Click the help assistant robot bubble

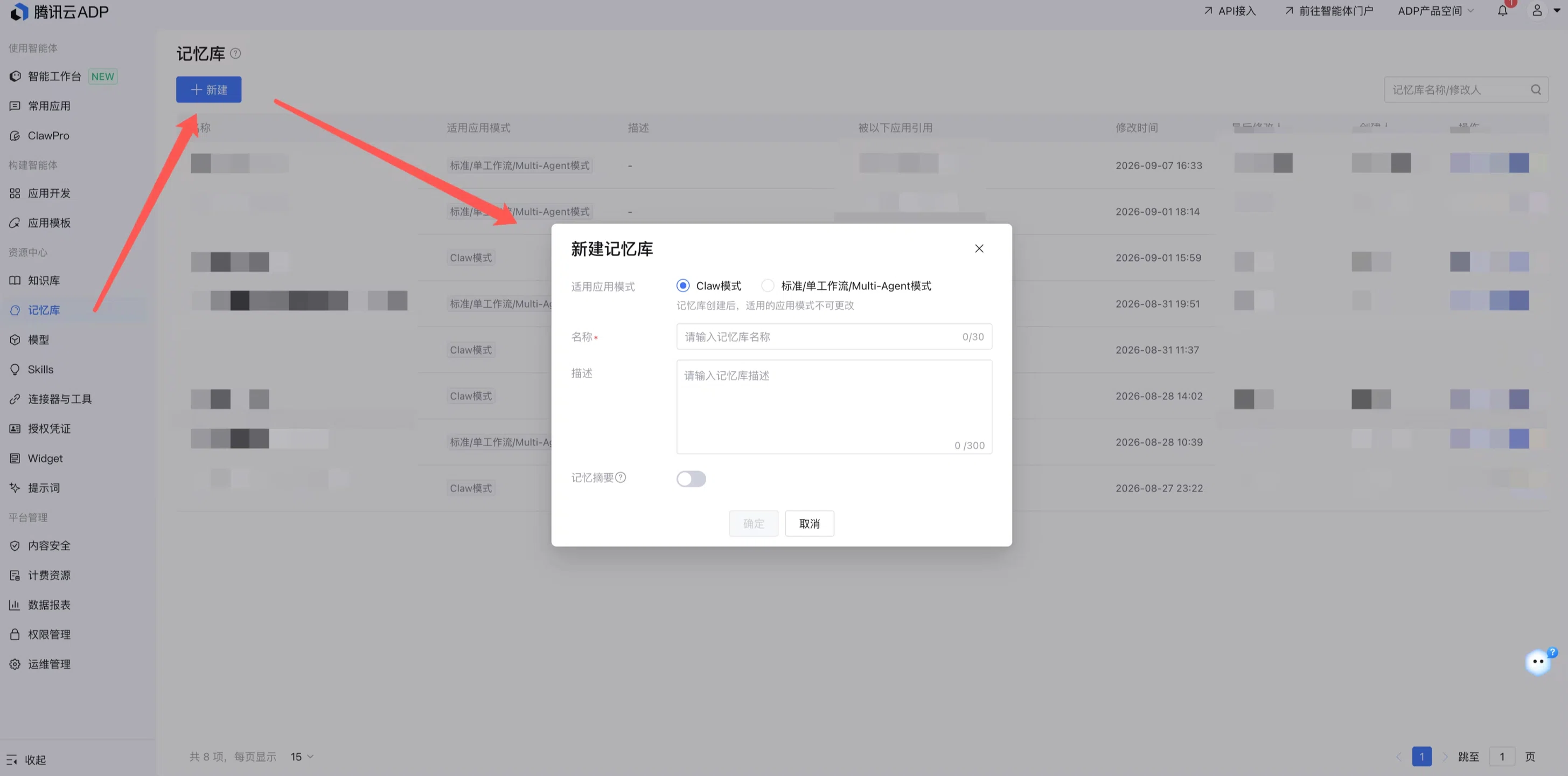coord(1538,662)
